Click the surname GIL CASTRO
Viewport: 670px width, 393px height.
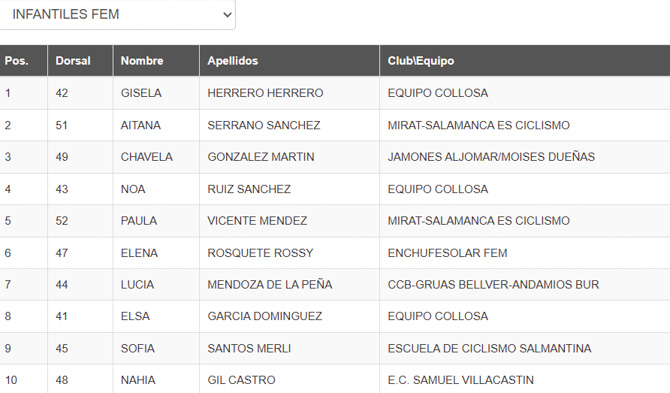(x=241, y=380)
